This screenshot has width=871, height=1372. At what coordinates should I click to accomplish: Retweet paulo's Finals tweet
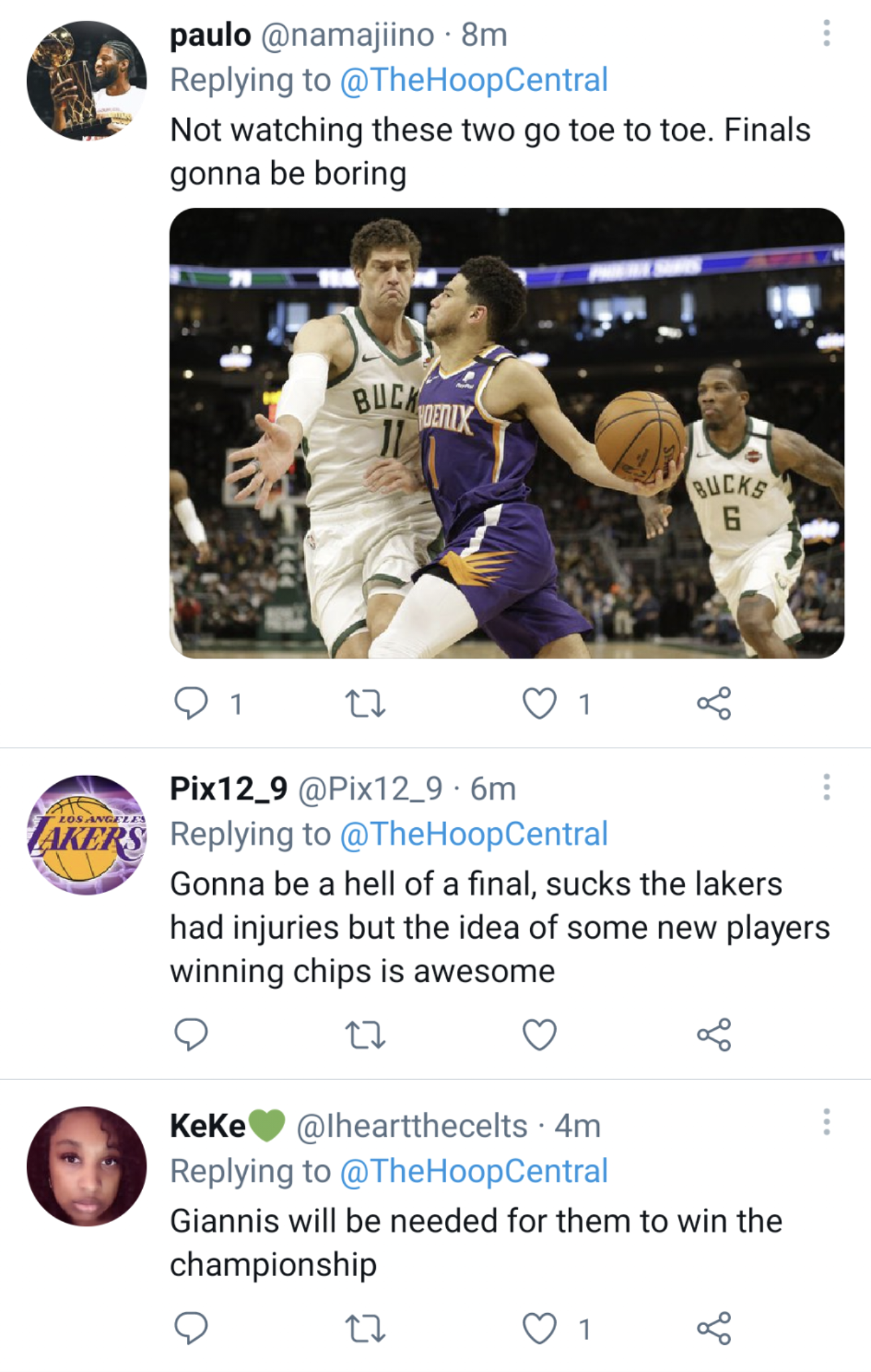[x=364, y=703]
